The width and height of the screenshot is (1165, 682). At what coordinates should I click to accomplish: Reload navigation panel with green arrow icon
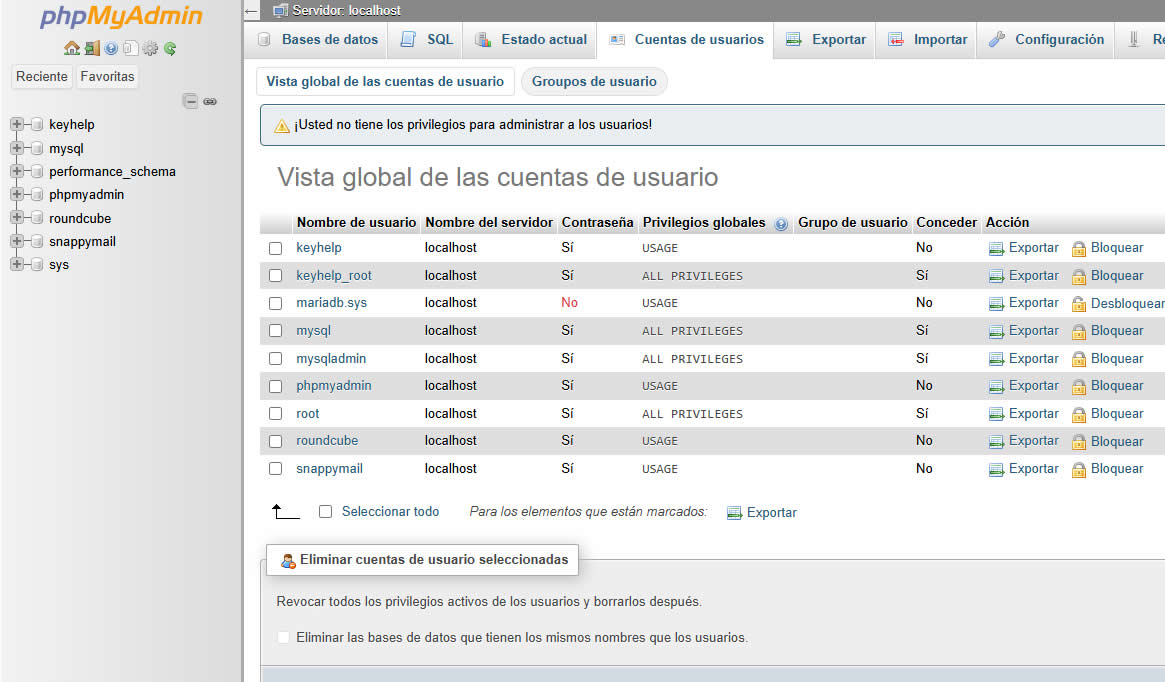point(170,48)
